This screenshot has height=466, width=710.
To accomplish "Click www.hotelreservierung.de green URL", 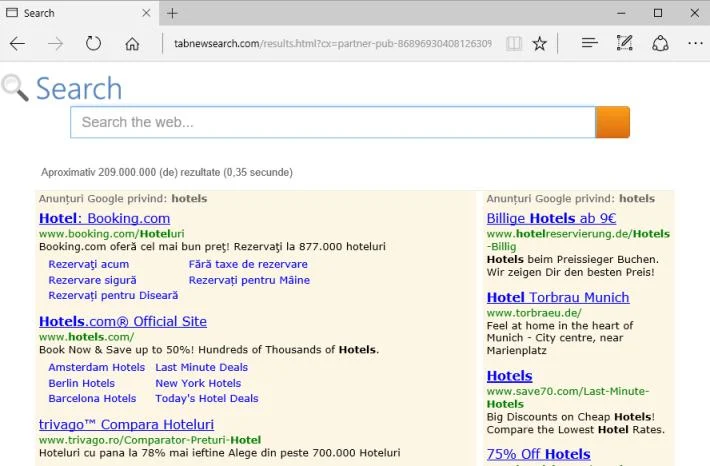I will click(x=578, y=240).
